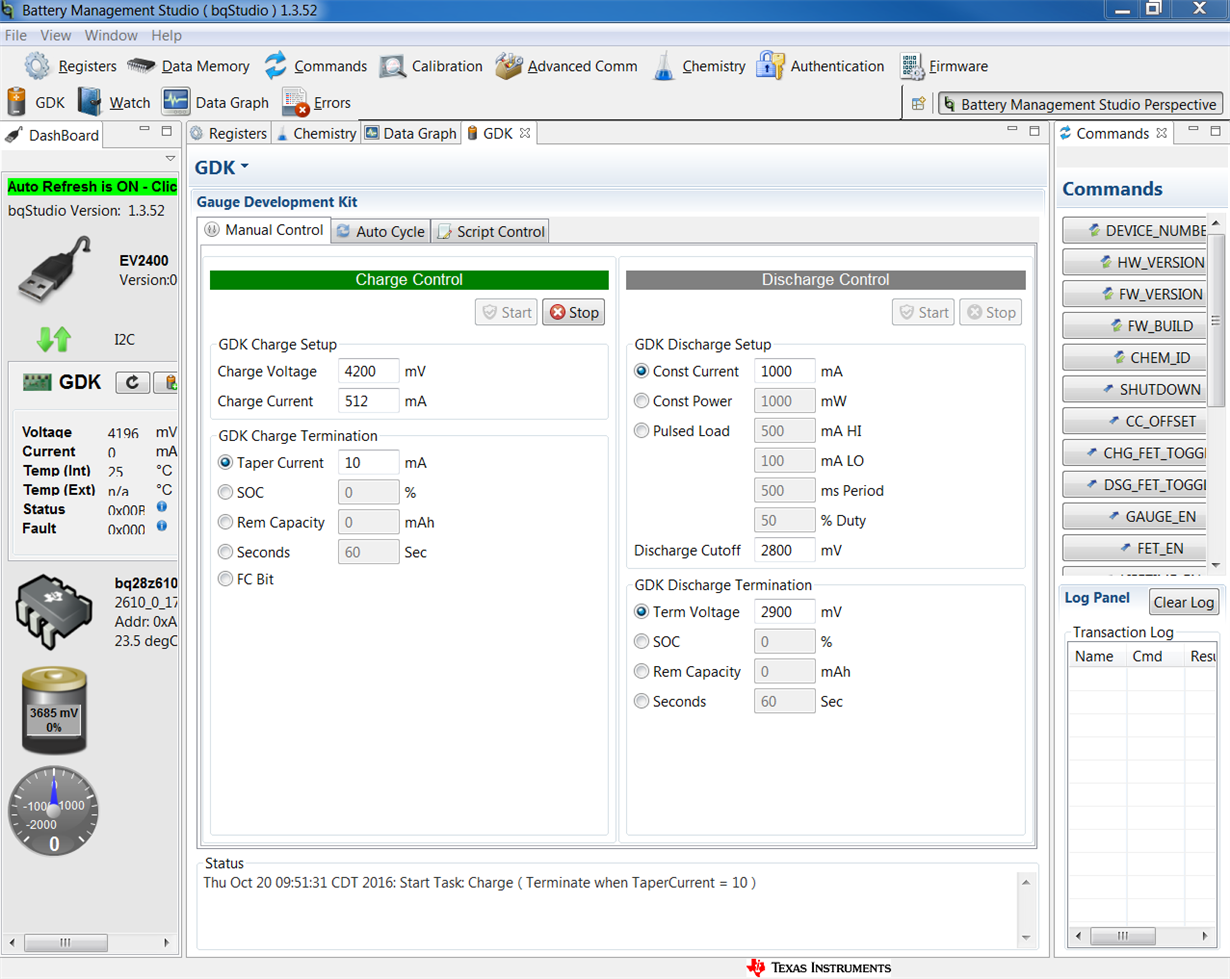Close the GDK tab with its X

(525, 132)
